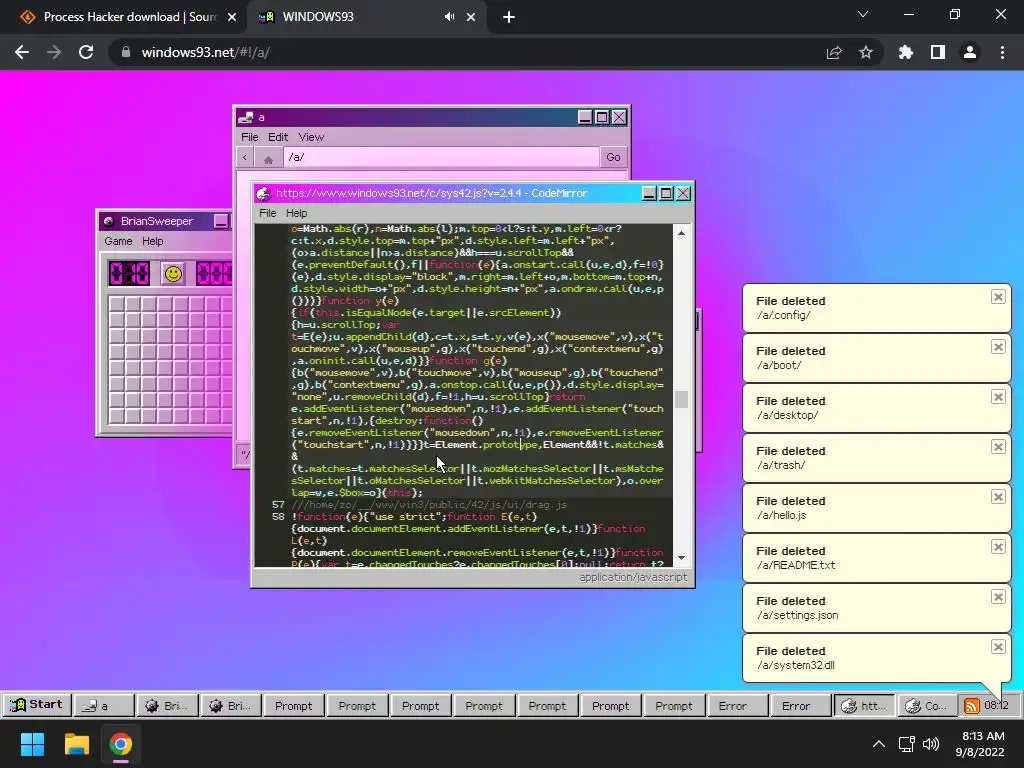This screenshot has width=1024, height=768.
Task: Mute the WINDOWS93 tab audio icon
Action: [x=449, y=17]
